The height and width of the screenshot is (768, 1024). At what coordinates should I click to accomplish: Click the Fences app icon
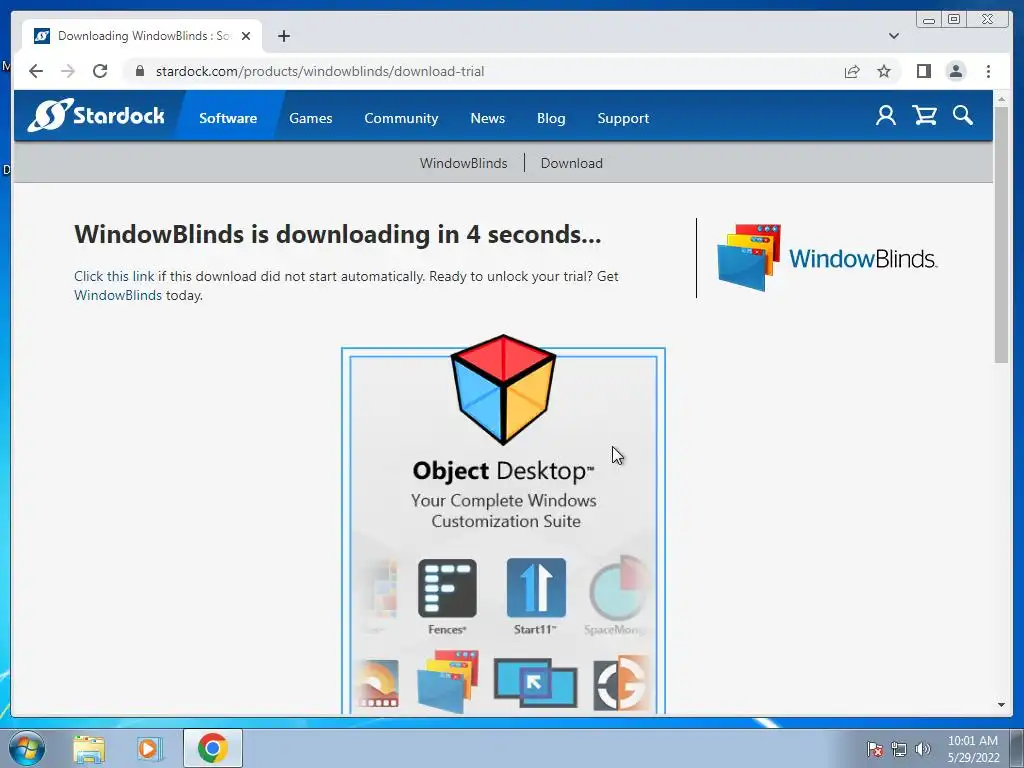coord(447,588)
